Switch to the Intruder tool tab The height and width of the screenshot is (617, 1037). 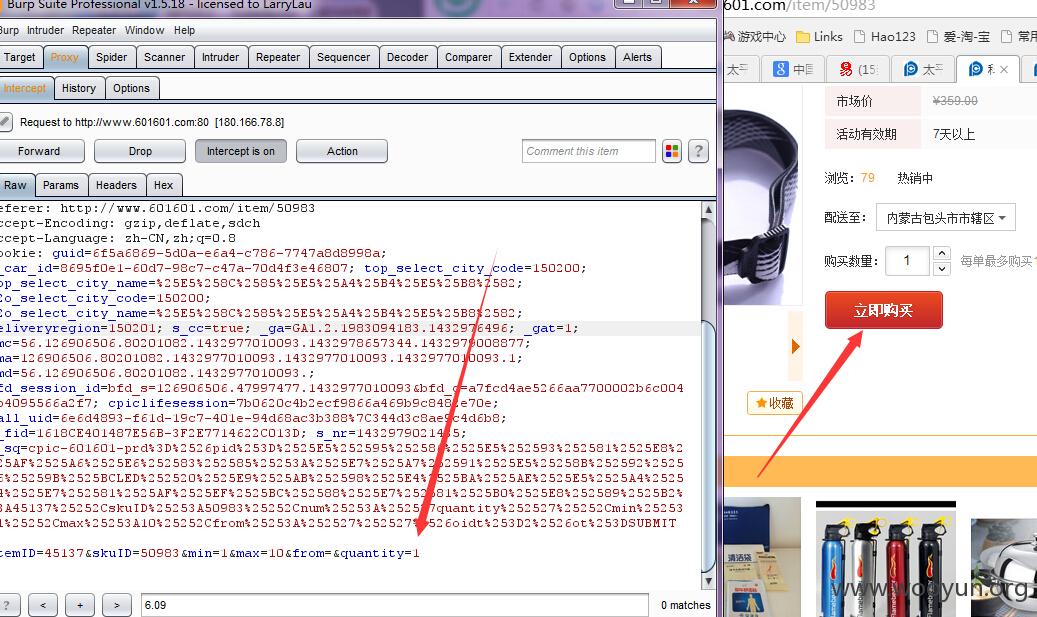[x=220, y=58]
